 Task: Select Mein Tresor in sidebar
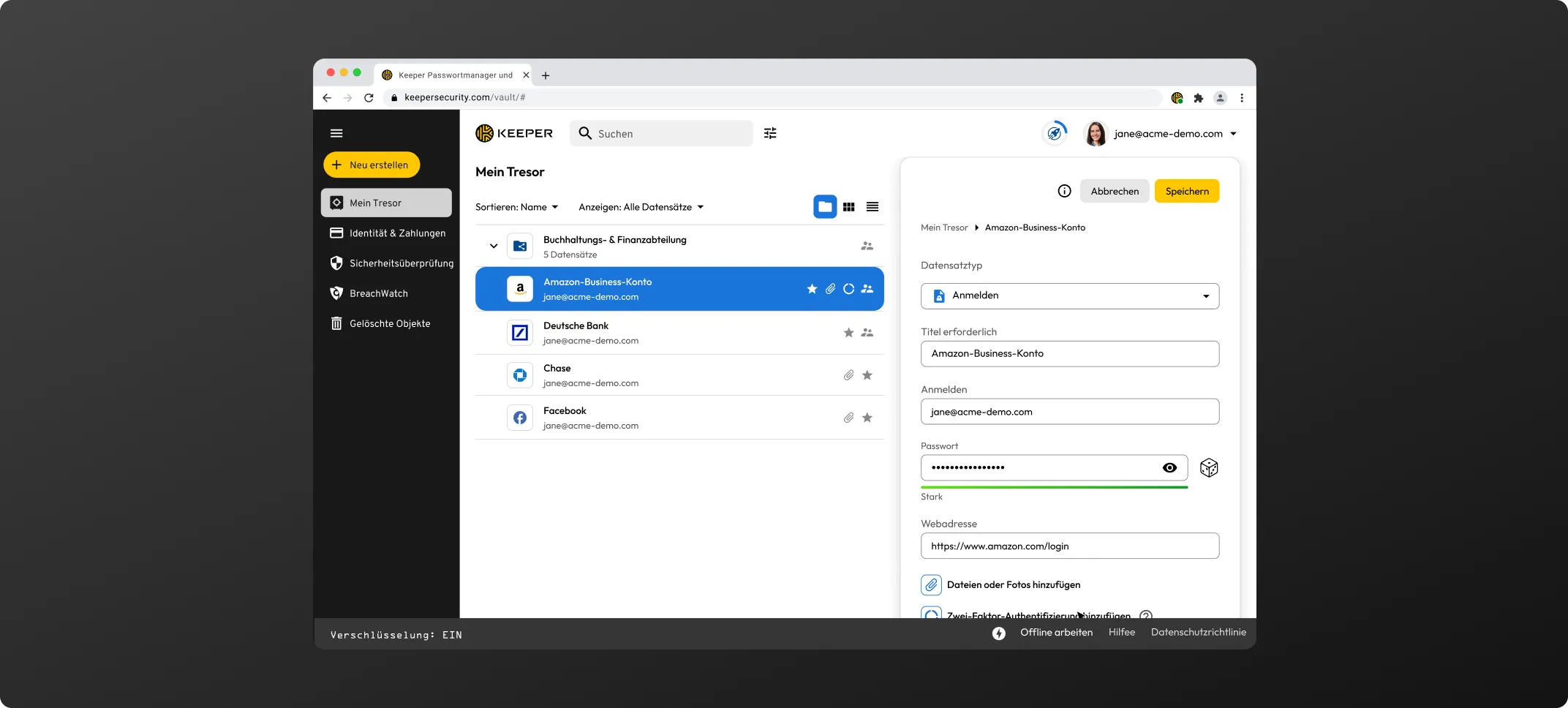click(386, 203)
